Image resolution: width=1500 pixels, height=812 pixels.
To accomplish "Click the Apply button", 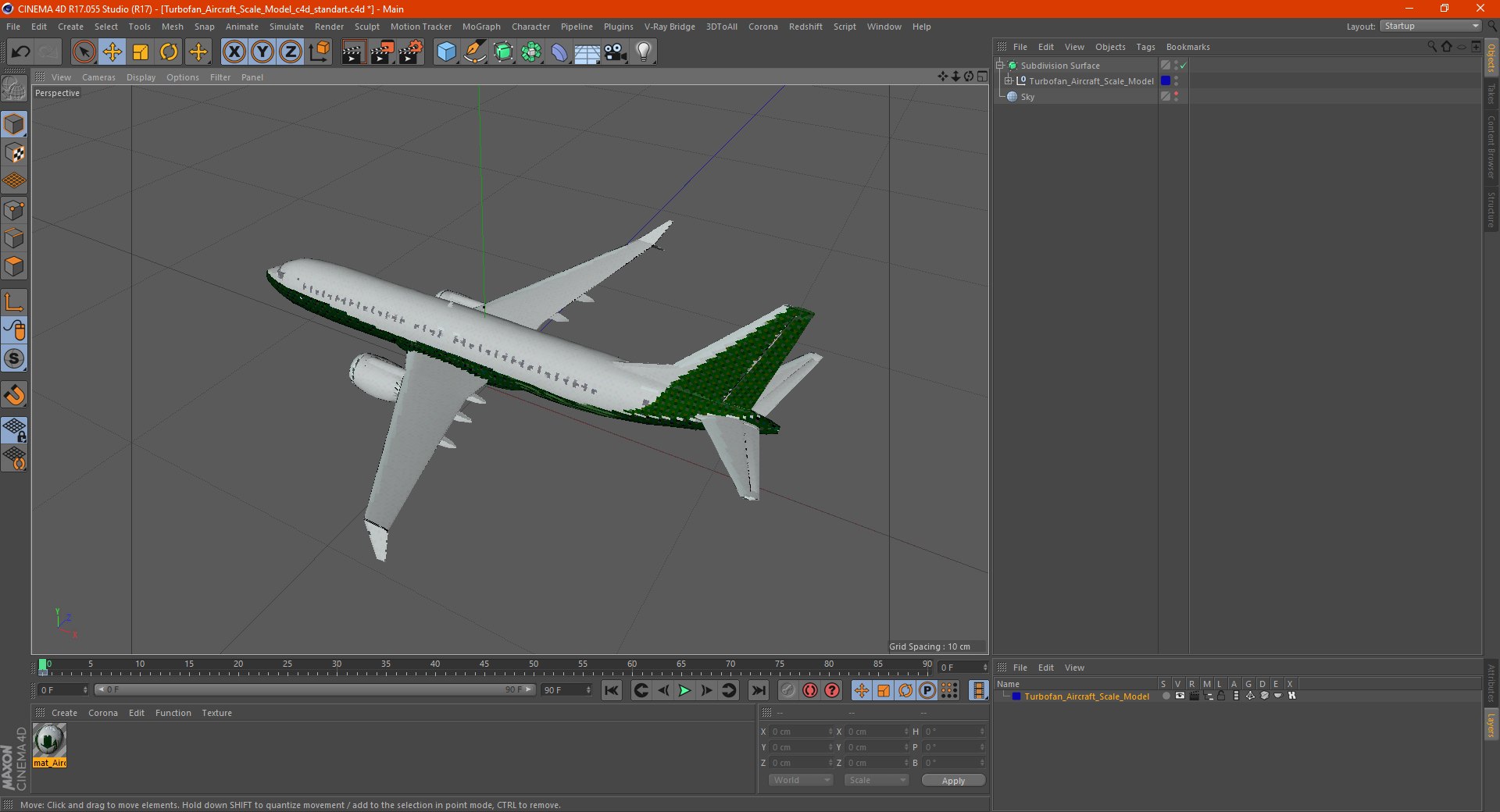I will click(x=953, y=780).
